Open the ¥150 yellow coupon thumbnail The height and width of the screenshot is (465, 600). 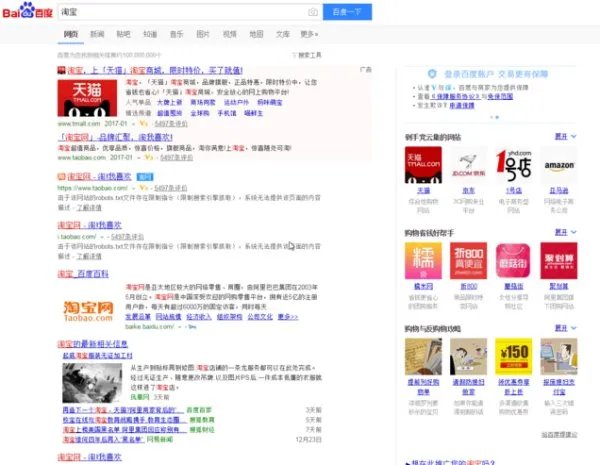(514, 356)
